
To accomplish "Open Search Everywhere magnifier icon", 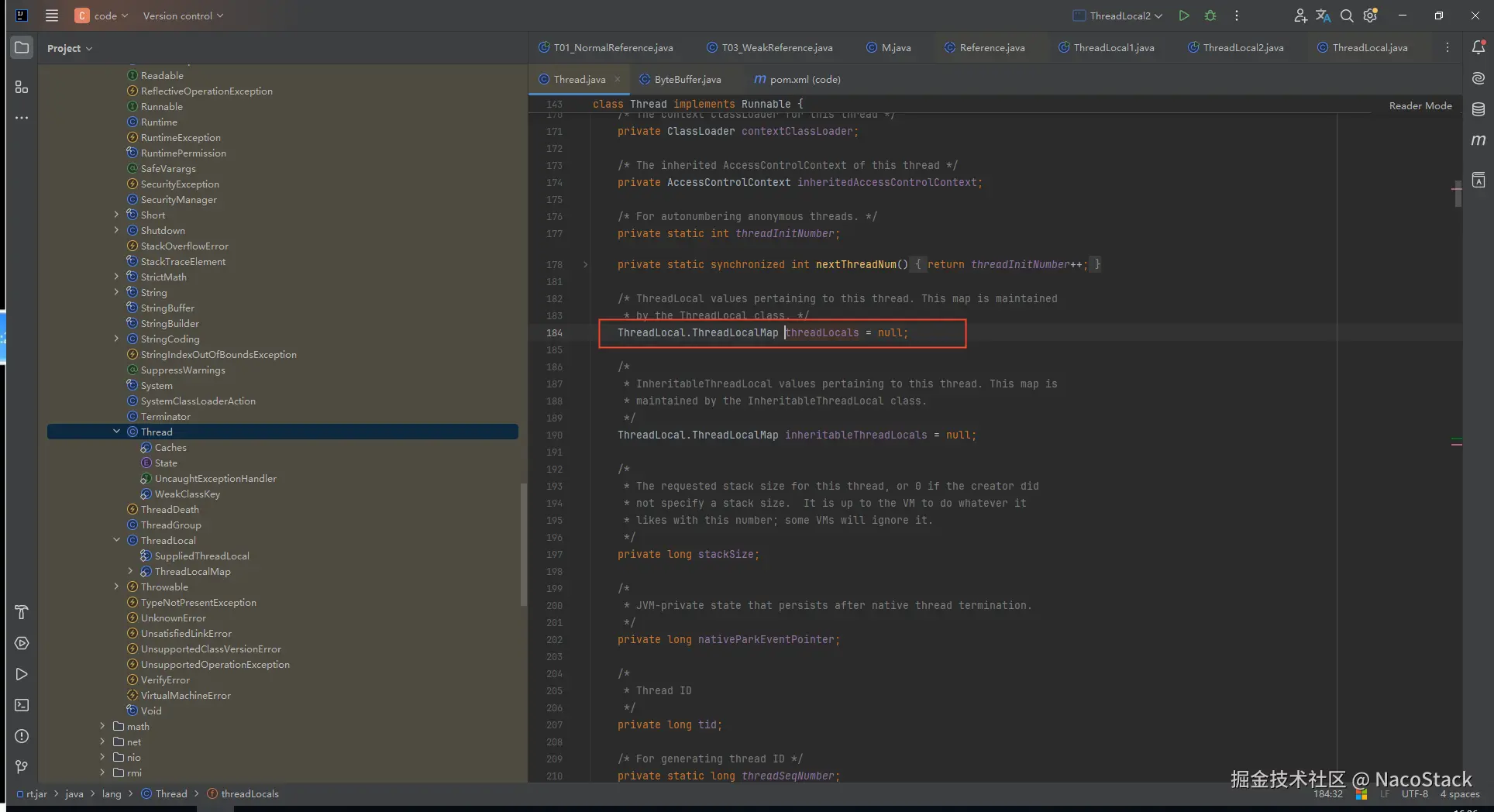I will [1347, 15].
